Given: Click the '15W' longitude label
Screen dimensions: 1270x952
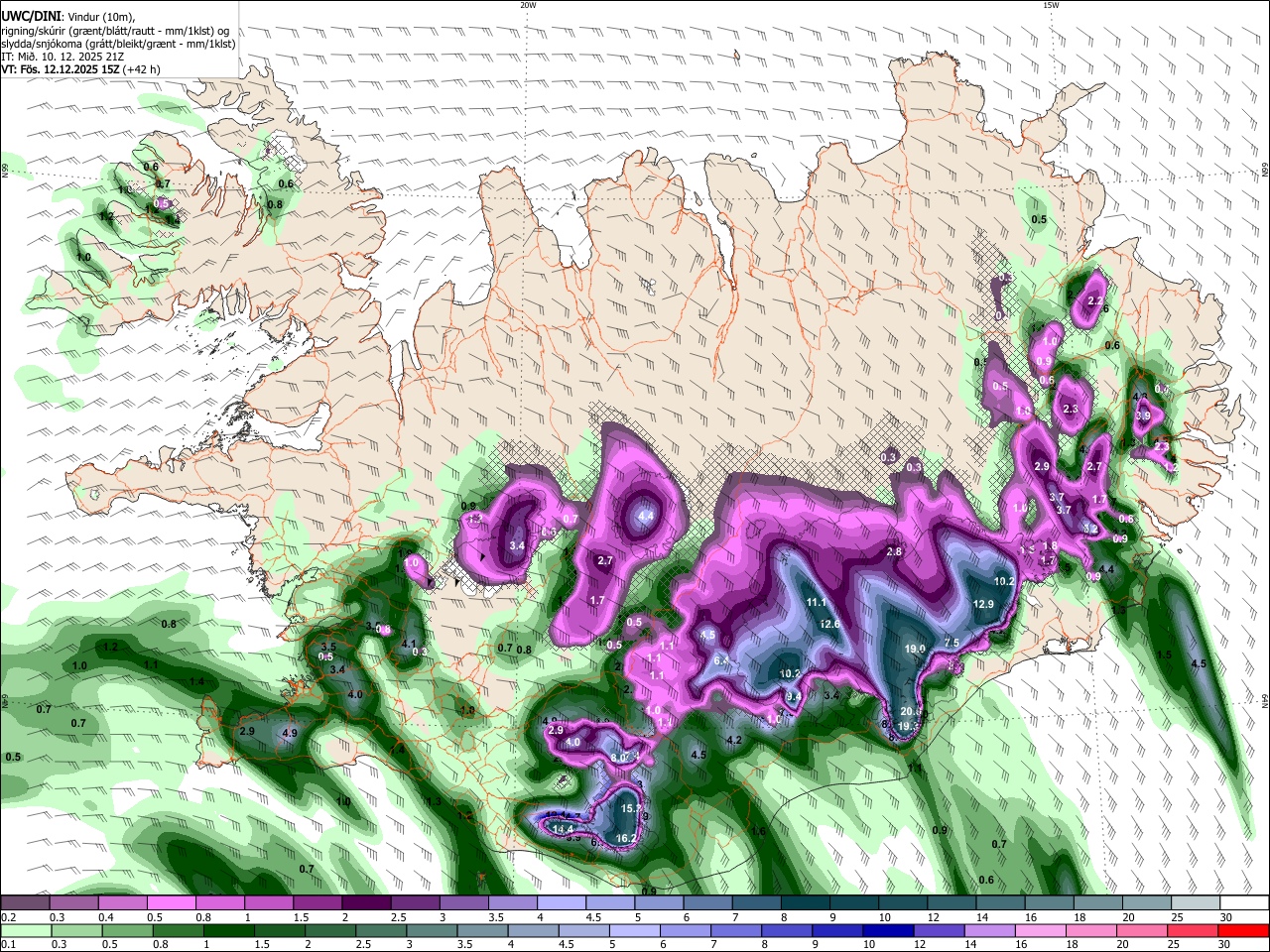Looking at the screenshot, I should [1051, 5].
